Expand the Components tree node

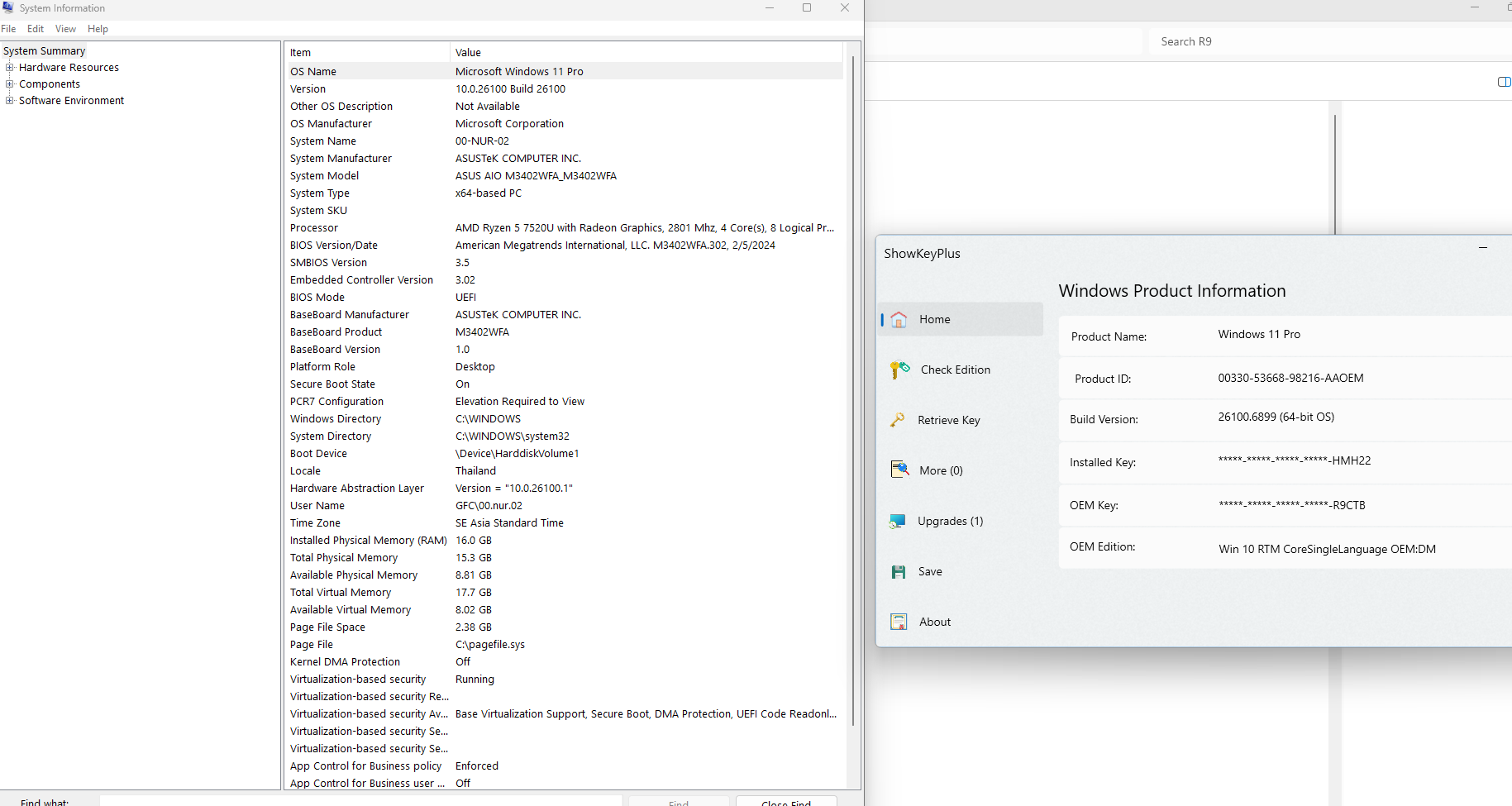pyautogui.click(x=10, y=84)
